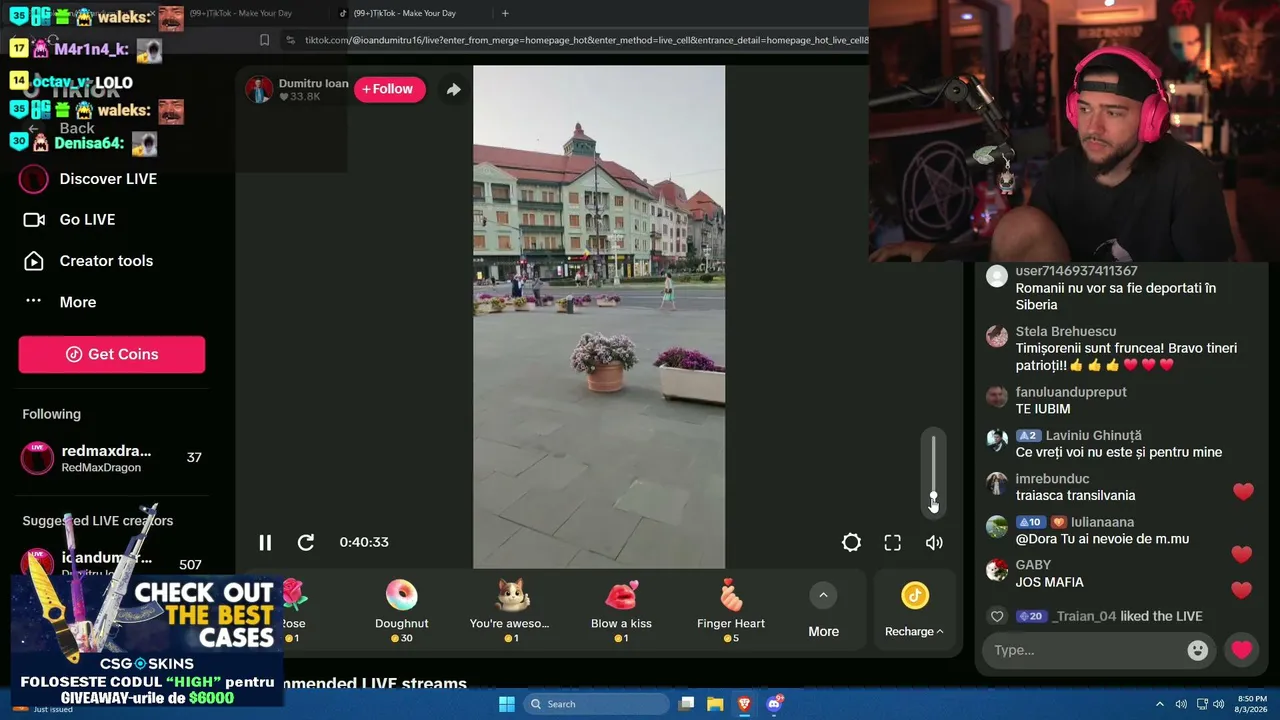Click username Stela Brehuescu in chat

(x=1066, y=331)
